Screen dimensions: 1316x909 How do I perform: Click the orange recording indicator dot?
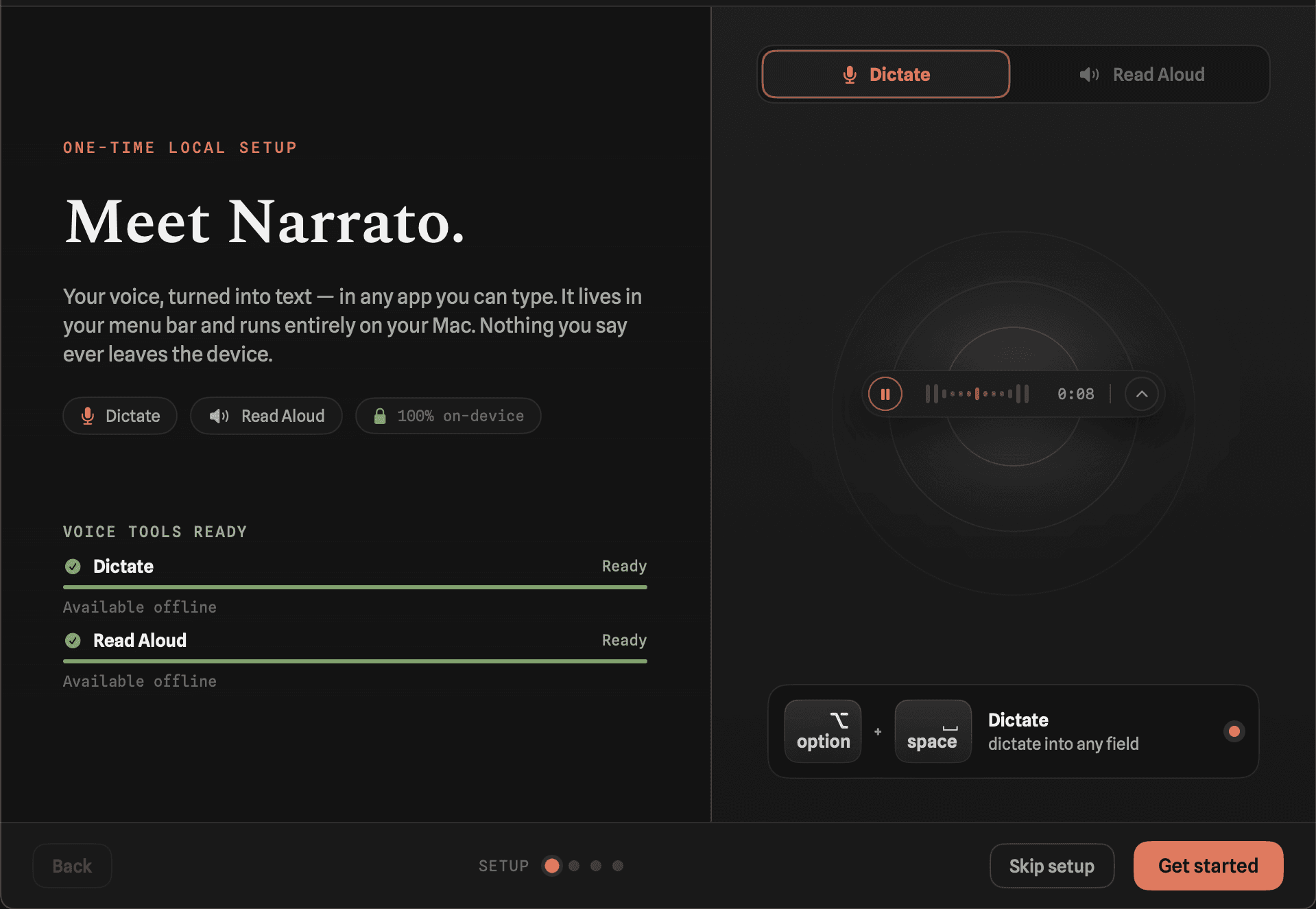point(1234,731)
